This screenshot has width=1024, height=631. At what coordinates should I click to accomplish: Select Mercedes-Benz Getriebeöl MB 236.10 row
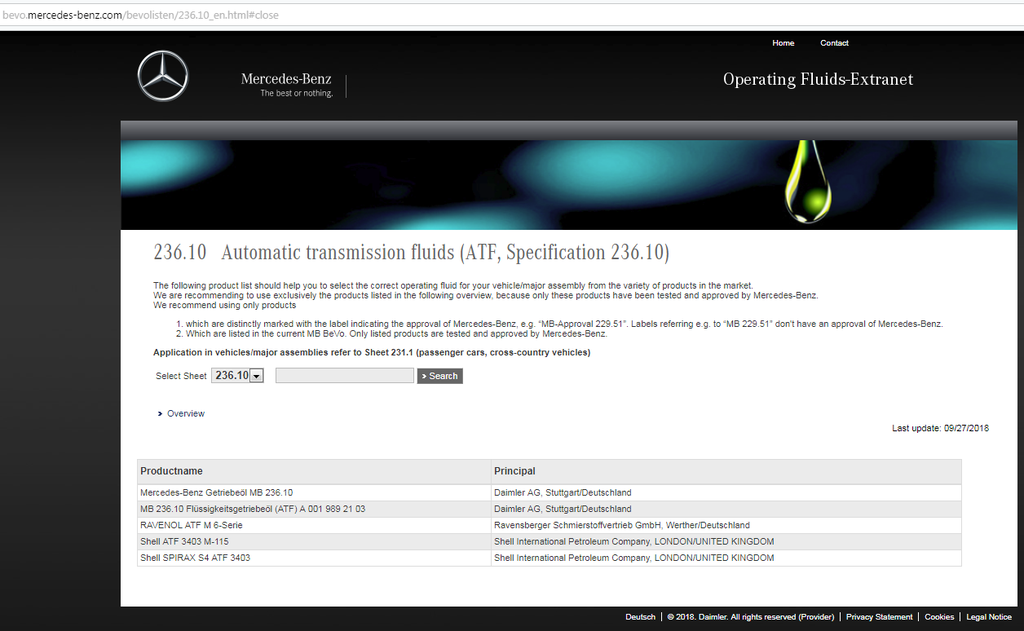pyautogui.click(x=217, y=493)
